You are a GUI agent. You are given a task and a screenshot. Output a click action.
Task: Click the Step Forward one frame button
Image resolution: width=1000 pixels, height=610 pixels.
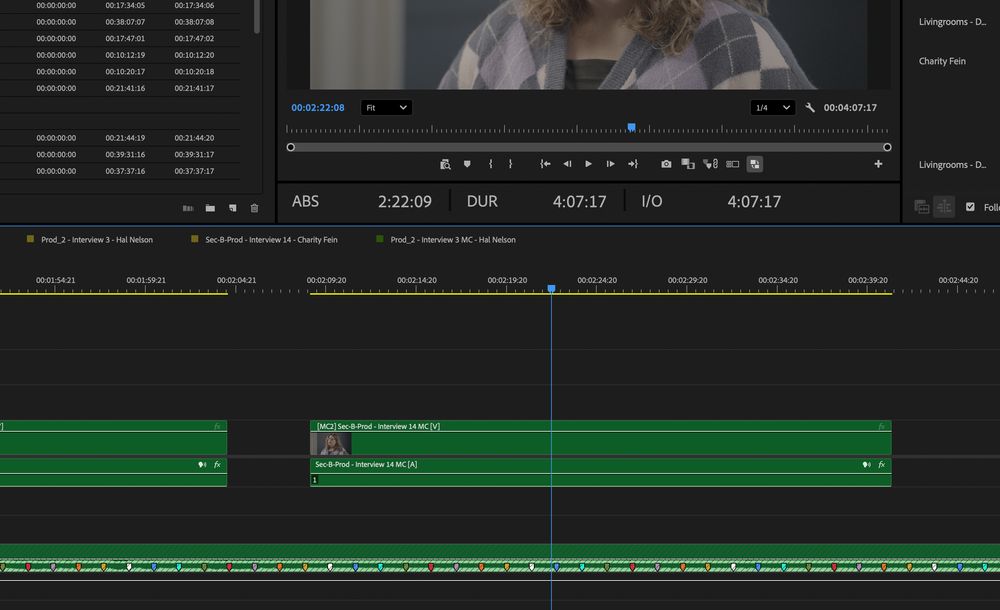610,164
